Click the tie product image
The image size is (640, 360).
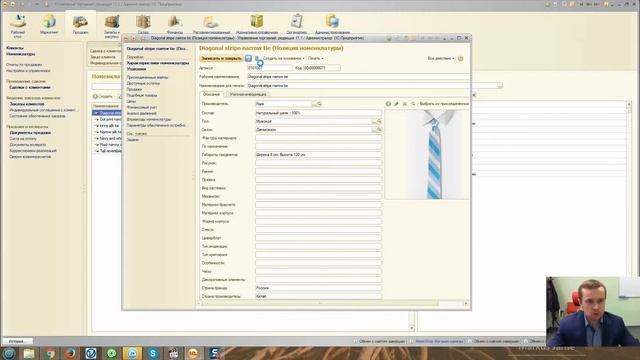click(x=427, y=154)
